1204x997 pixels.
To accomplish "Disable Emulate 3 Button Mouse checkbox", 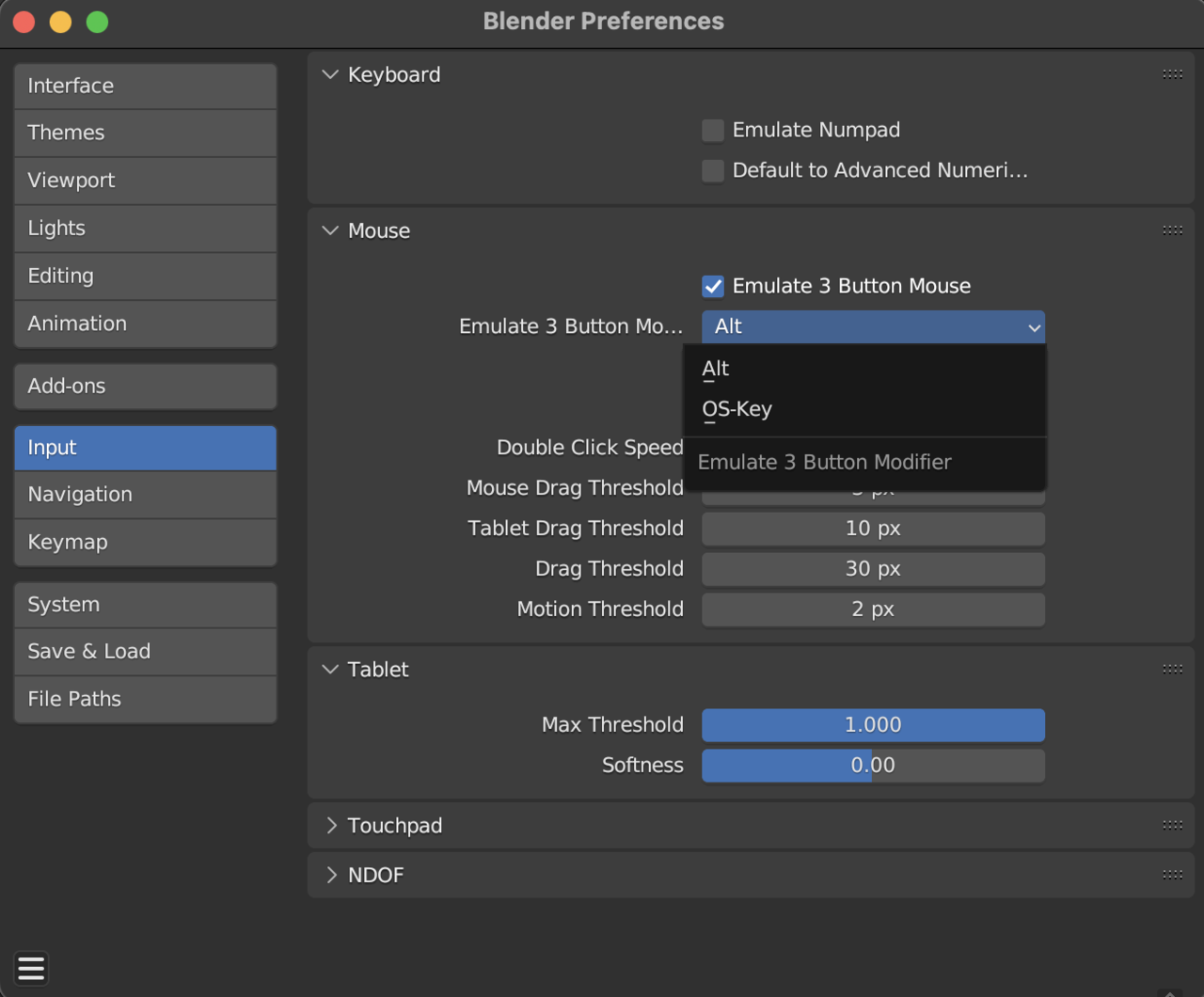I will pyautogui.click(x=713, y=286).
